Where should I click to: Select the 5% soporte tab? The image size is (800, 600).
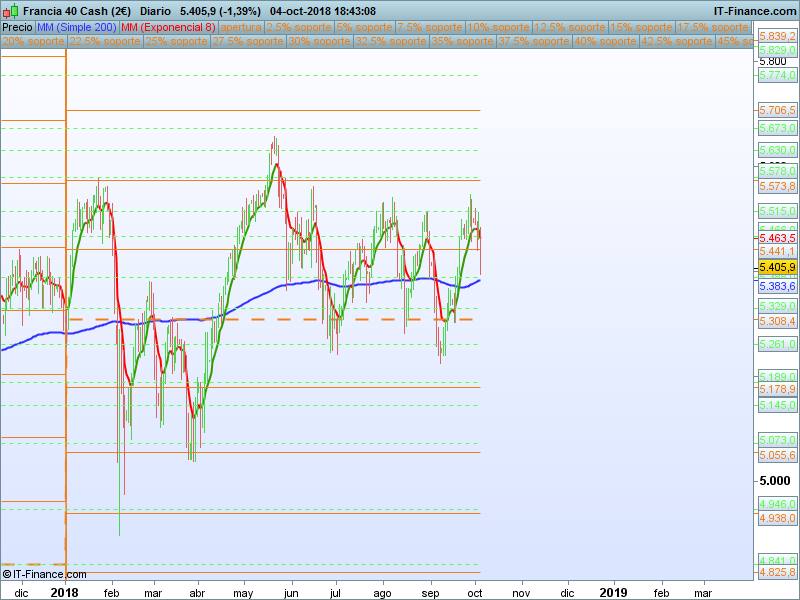pyautogui.click(x=364, y=27)
